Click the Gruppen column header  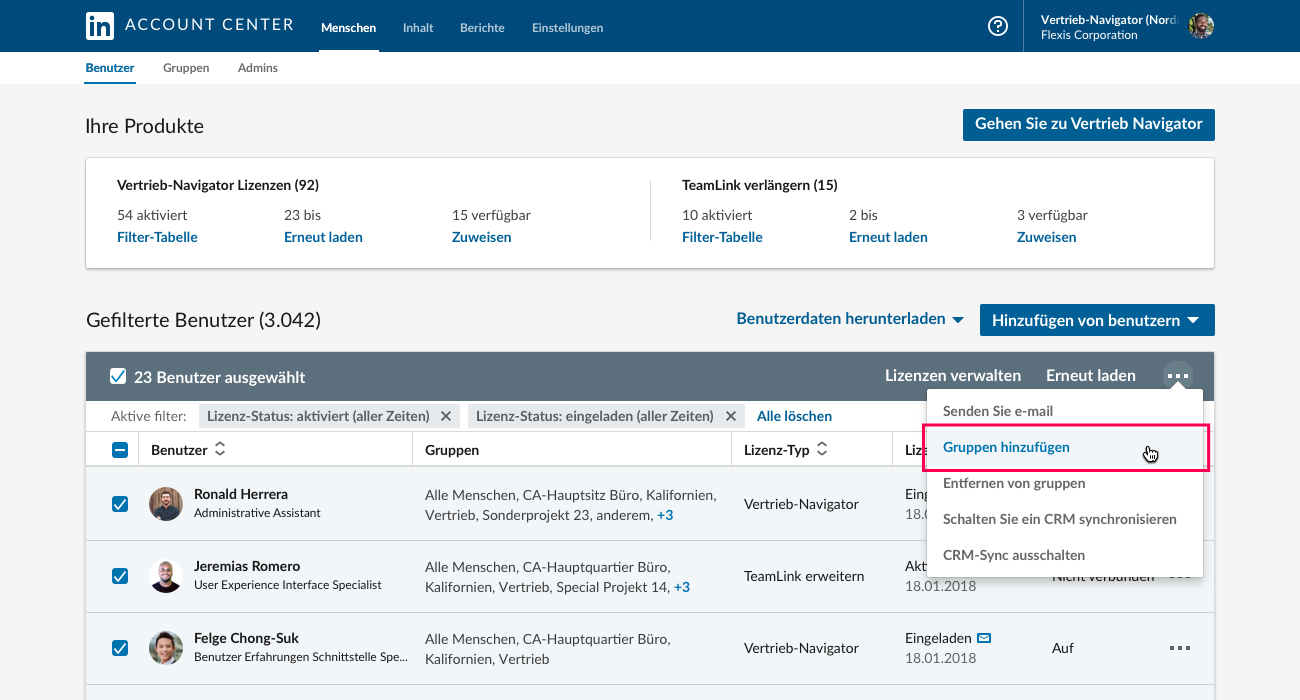452,450
